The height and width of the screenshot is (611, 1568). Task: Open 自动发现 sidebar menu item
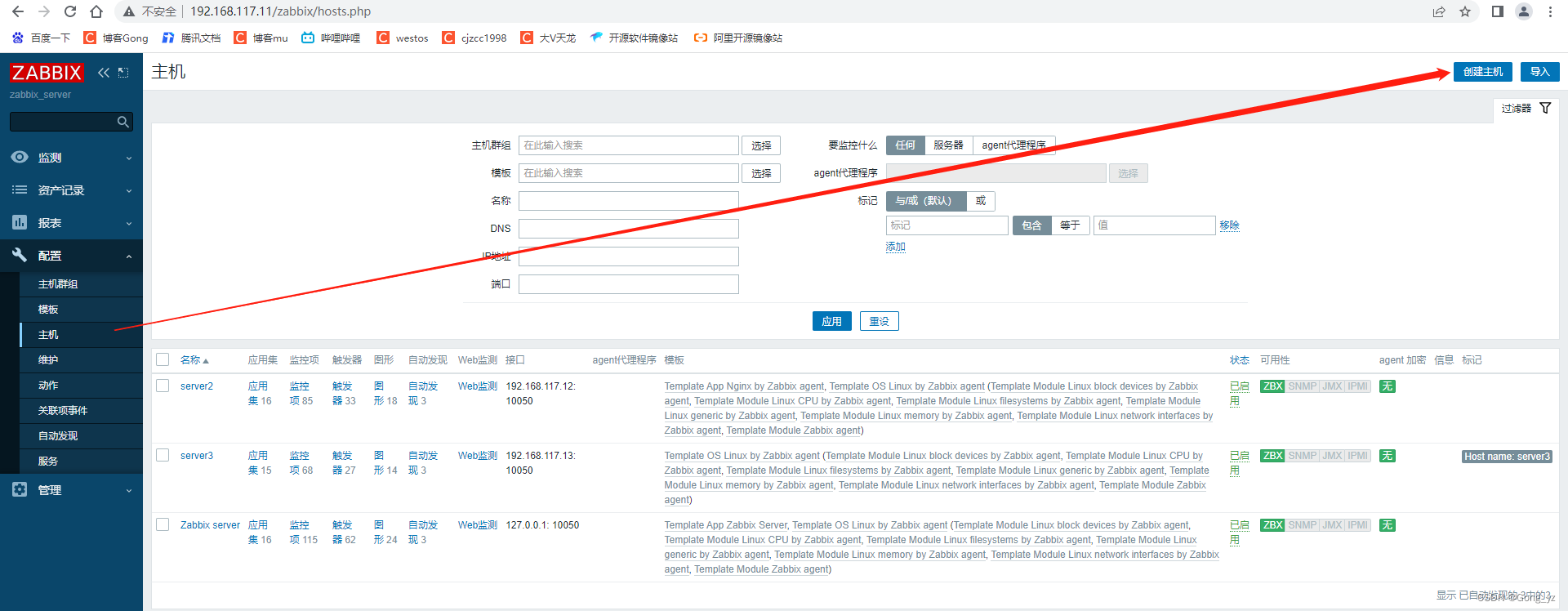click(82, 436)
